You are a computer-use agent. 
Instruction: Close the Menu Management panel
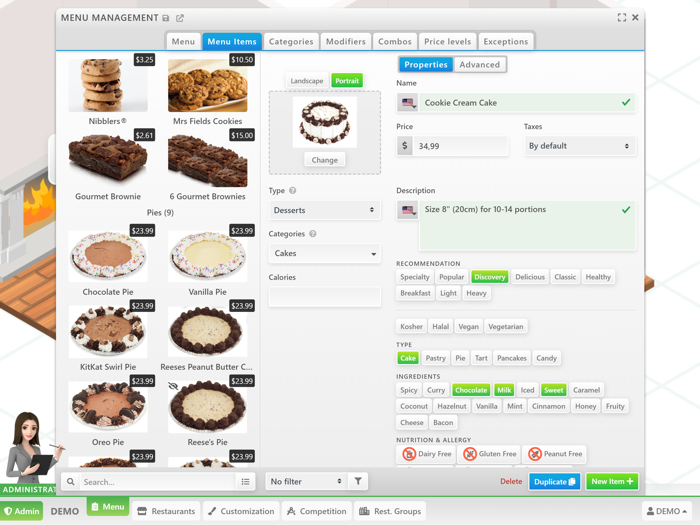point(635,17)
